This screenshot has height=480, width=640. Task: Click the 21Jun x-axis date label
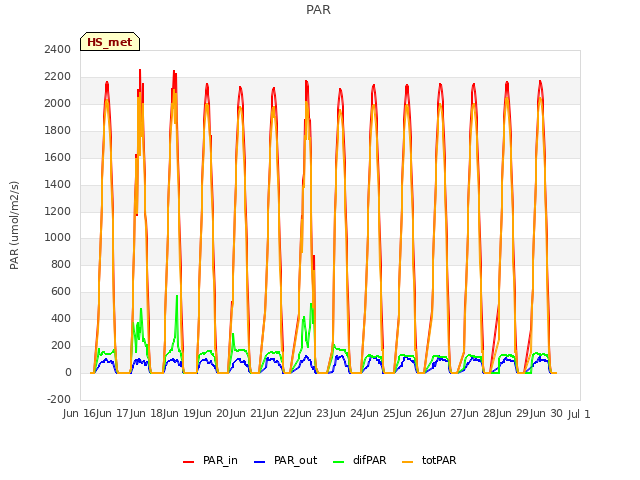click(x=264, y=414)
